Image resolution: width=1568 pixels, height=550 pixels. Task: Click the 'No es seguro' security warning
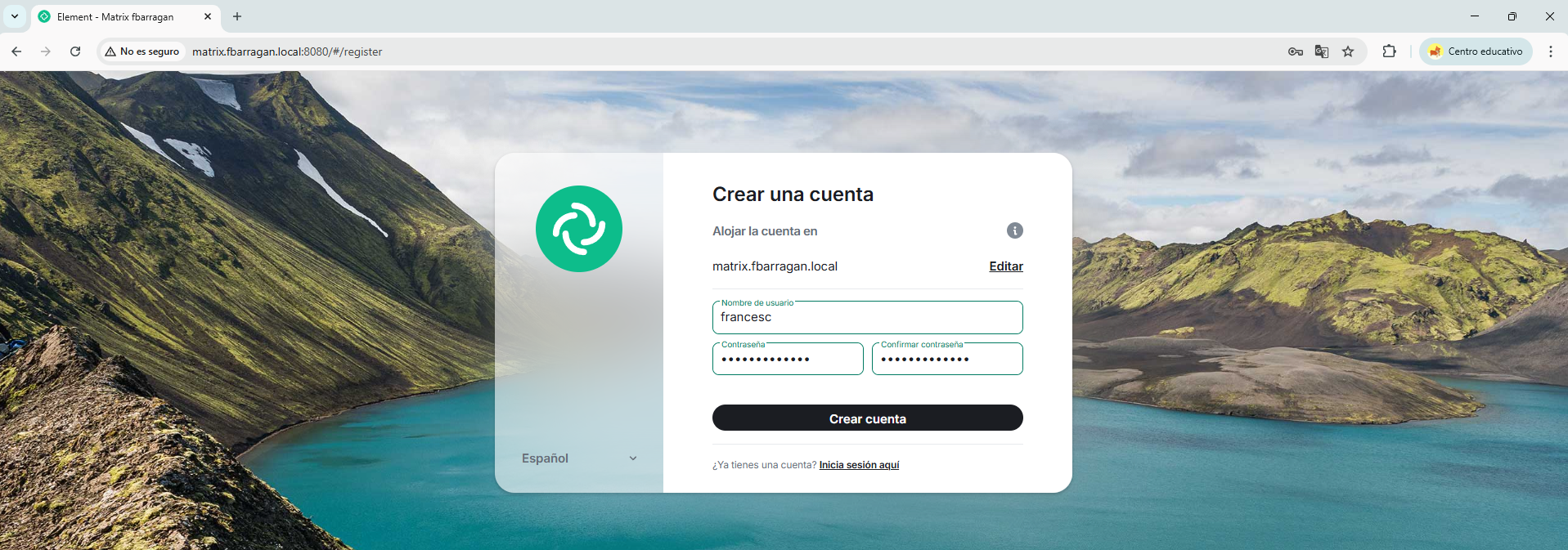pyautogui.click(x=142, y=51)
